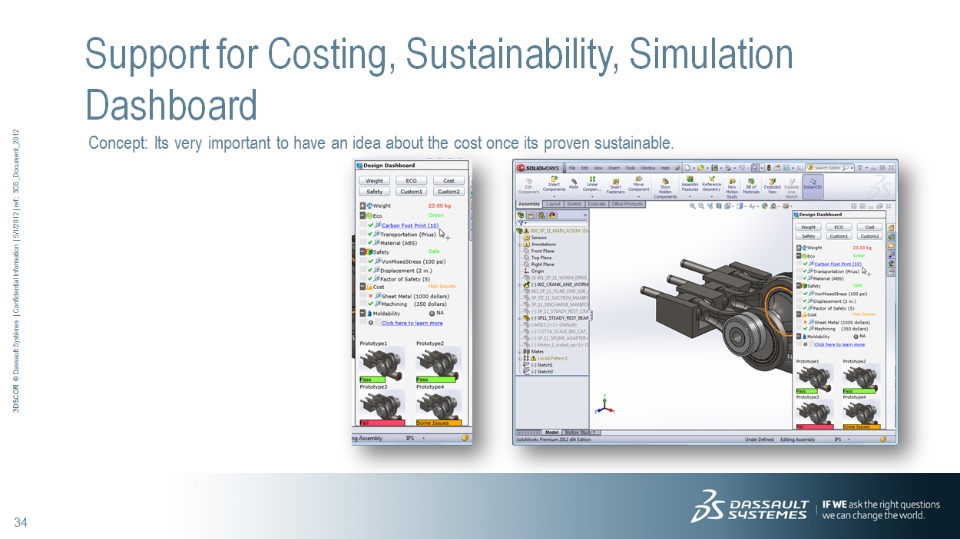The image size is (960, 539).
Task: Click Weight button in enlarged Design Dashboard
Action: 374,181
